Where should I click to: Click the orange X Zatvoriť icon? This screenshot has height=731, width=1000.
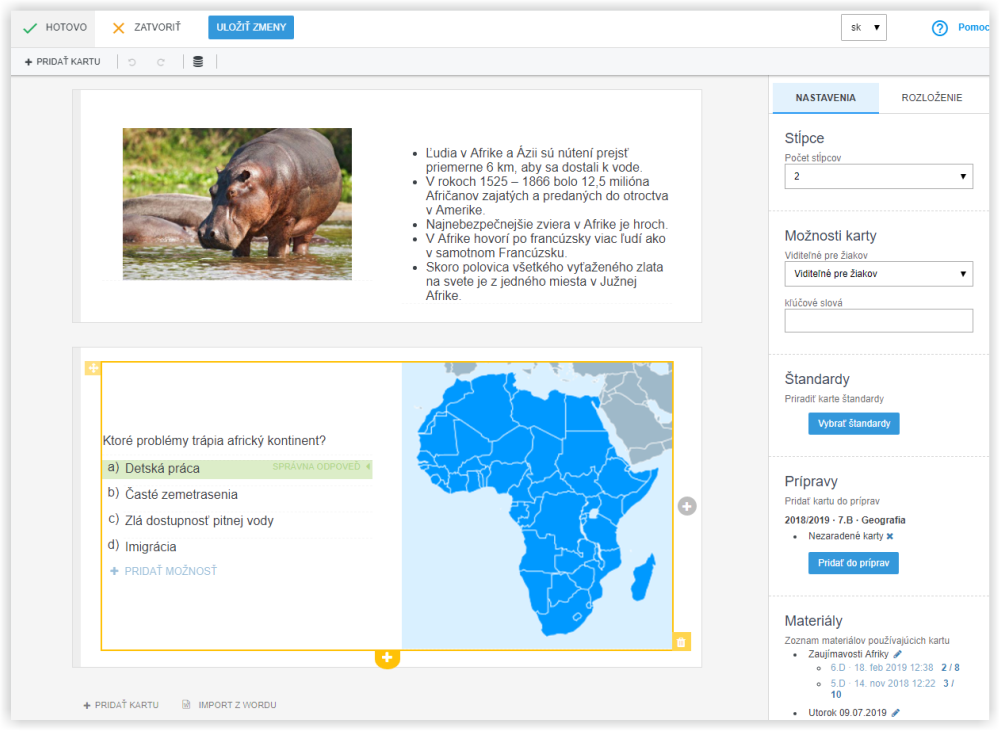coord(118,28)
